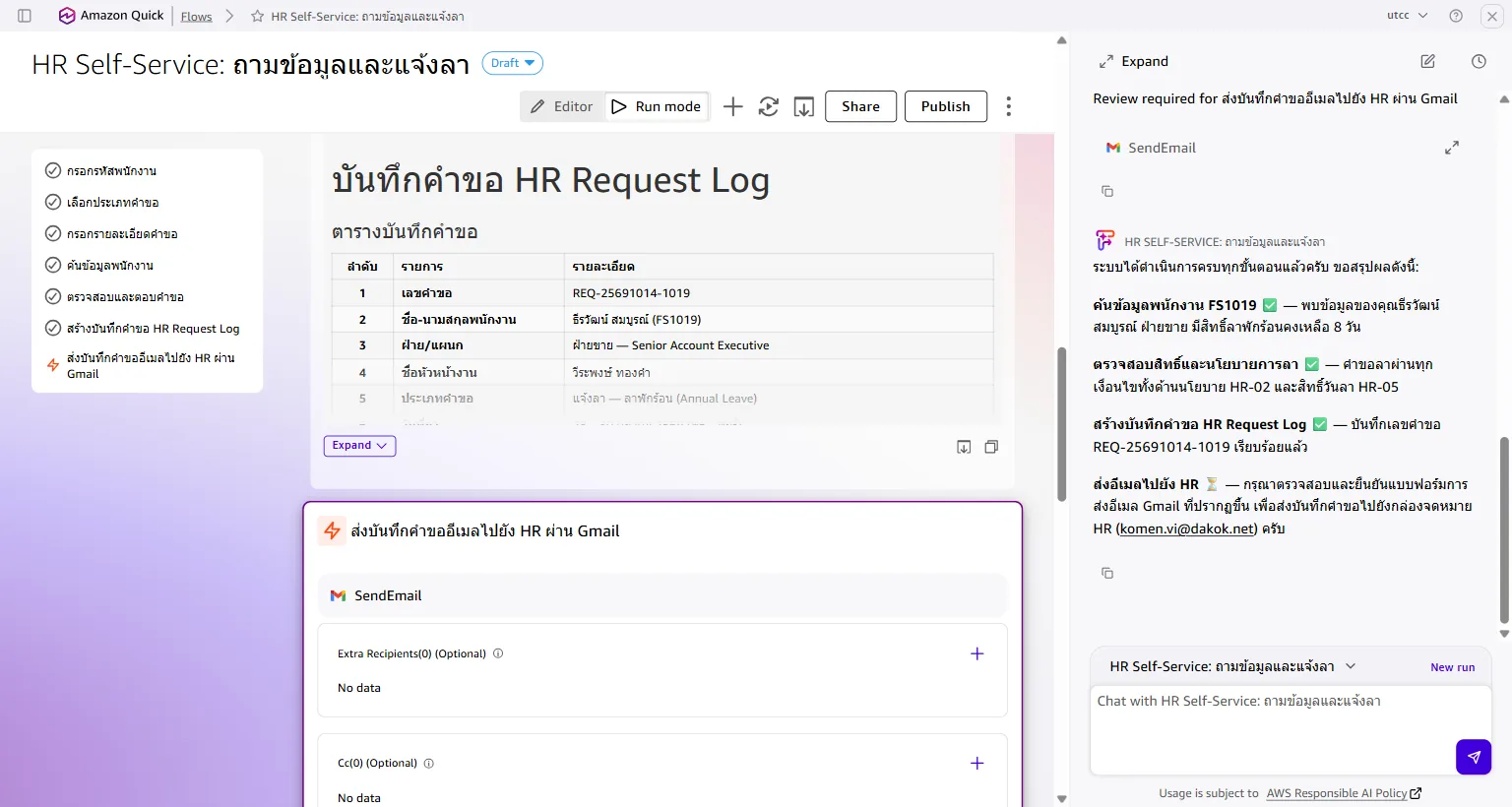The height and width of the screenshot is (807, 1512).
Task: Click the main content vertical scrollbar
Action: (x=1061, y=423)
